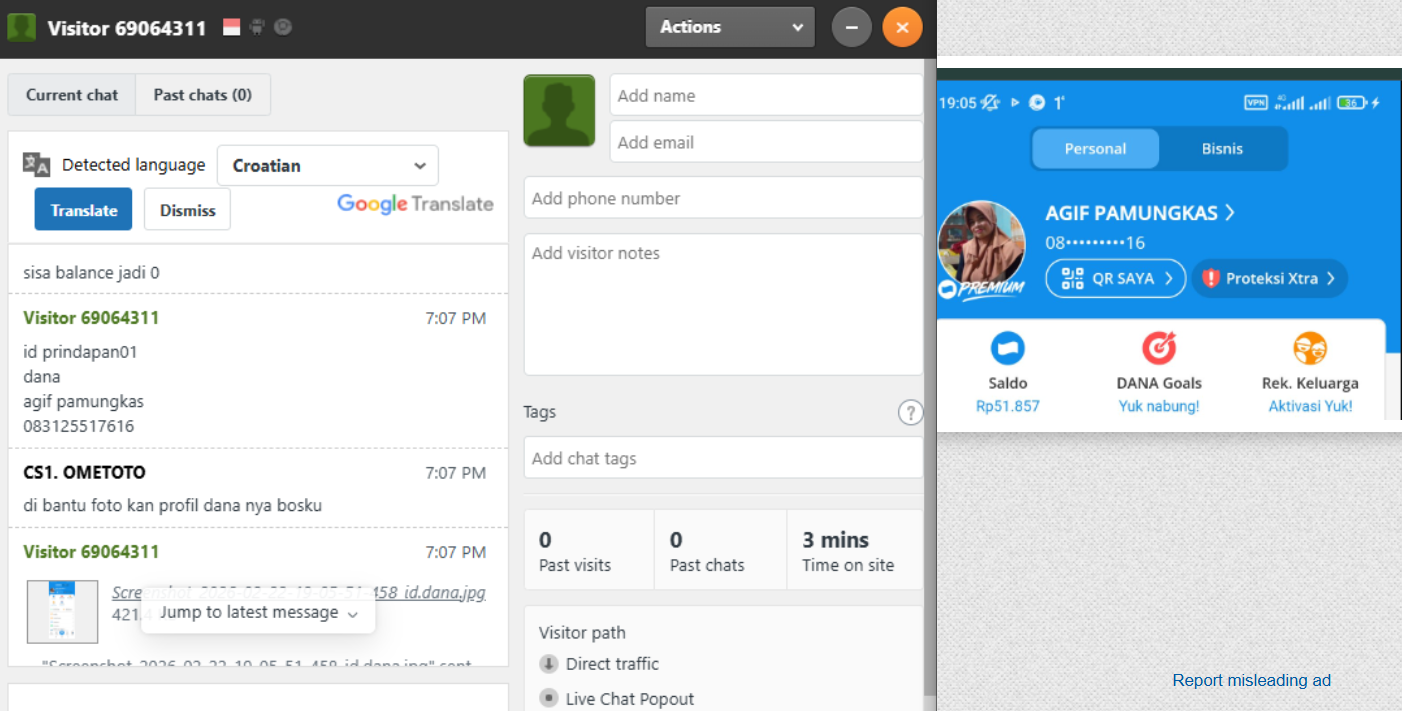Viewport: 1402px width, 711px height.
Task: Click the Rp51.857 balance text
Action: tap(1008, 406)
